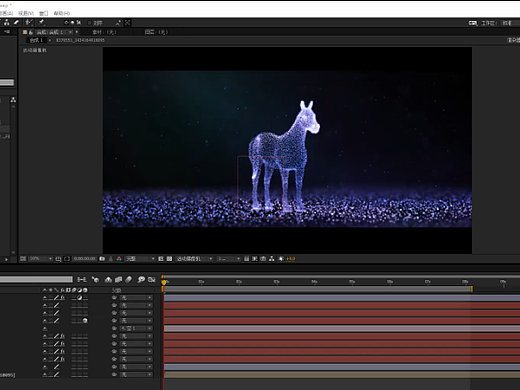Image resolution: width=520 pixels, height=390 pixels.
Task: Click the viewer's timeline button icon
Action: (263, 259)
